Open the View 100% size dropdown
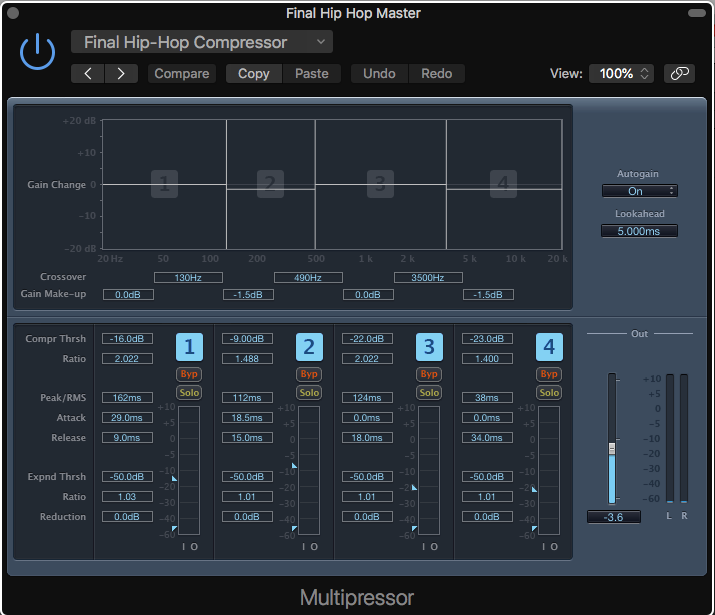Screen dimensions: 715x615 tap(622, 73)
